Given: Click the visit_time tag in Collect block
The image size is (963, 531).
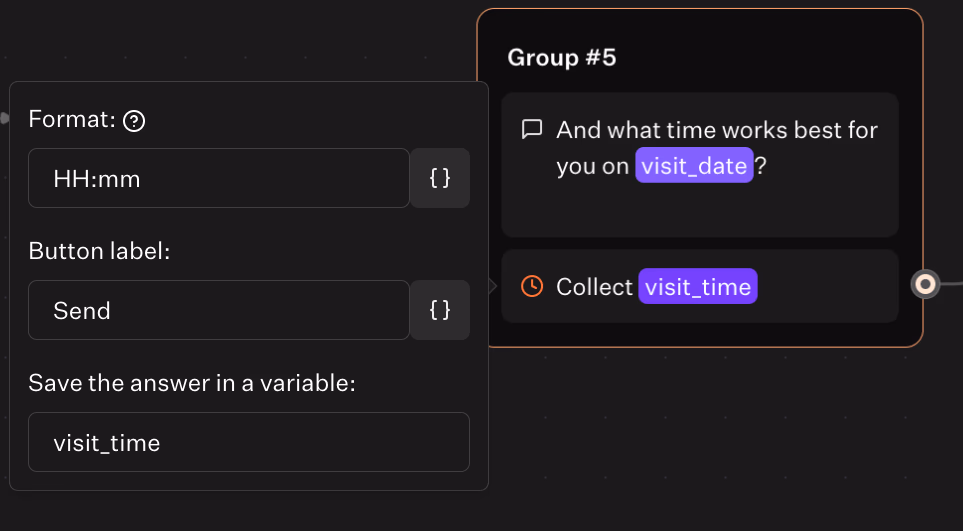Looking at the screenshot, I should pyautogui.click(x=698, y=287).
